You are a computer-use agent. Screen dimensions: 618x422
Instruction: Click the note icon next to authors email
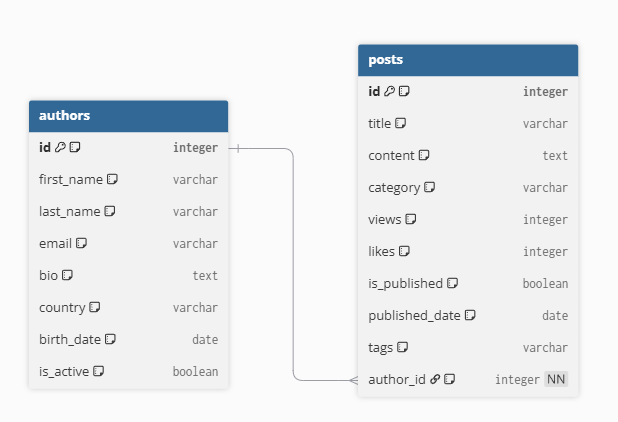(x=82, y=243)
